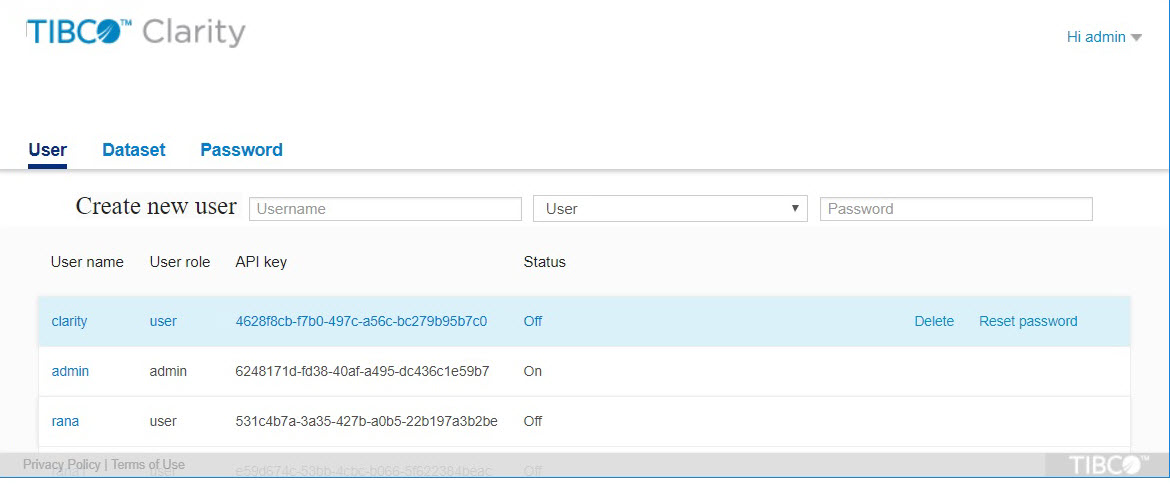Click the API key column header
Viewport: 1170px width, 484px height.
(x=261, y=263)
